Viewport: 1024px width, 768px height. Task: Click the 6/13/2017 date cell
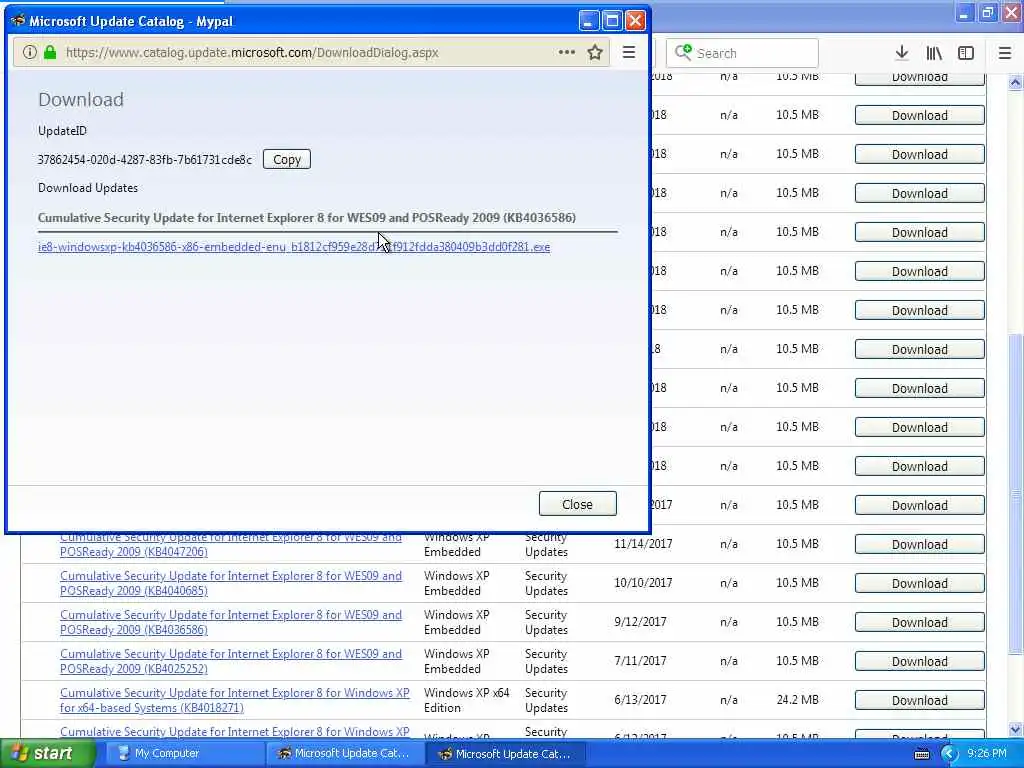pyautogui.click(x=640, y=700)
